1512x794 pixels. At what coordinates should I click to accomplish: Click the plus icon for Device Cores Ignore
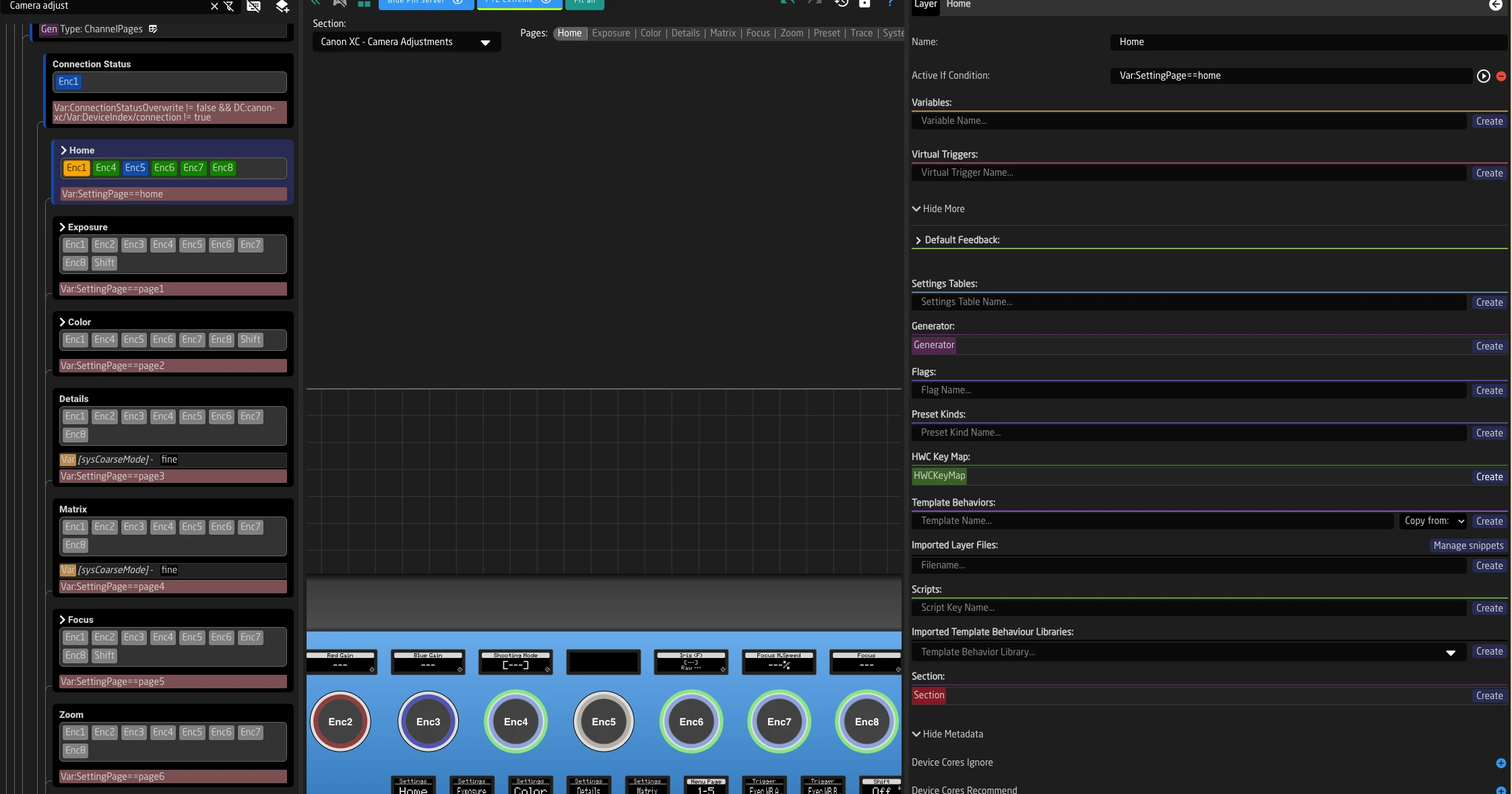click(1501, 763)
